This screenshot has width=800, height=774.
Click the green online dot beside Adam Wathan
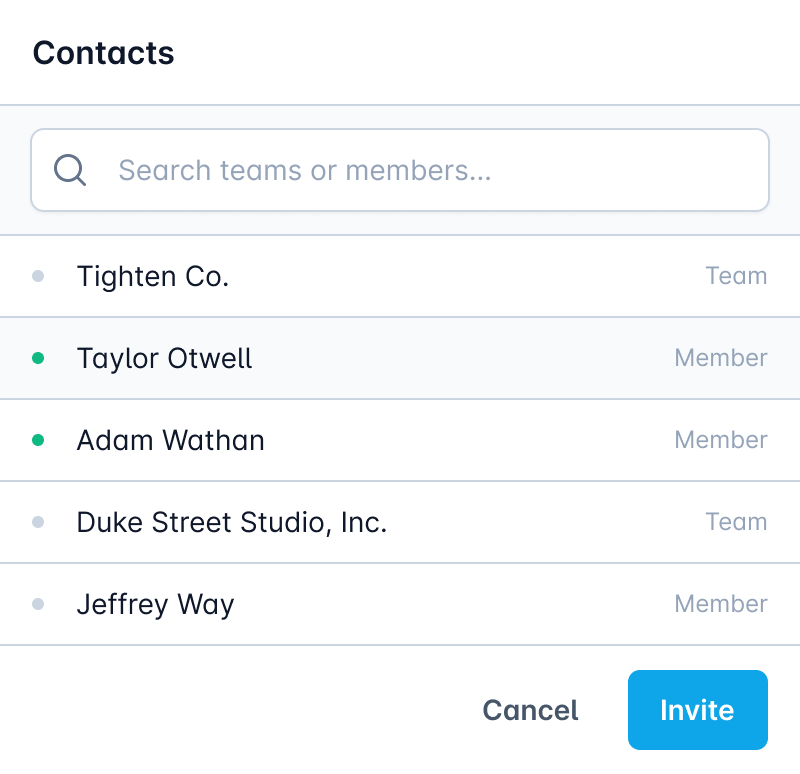coord(38,440)
